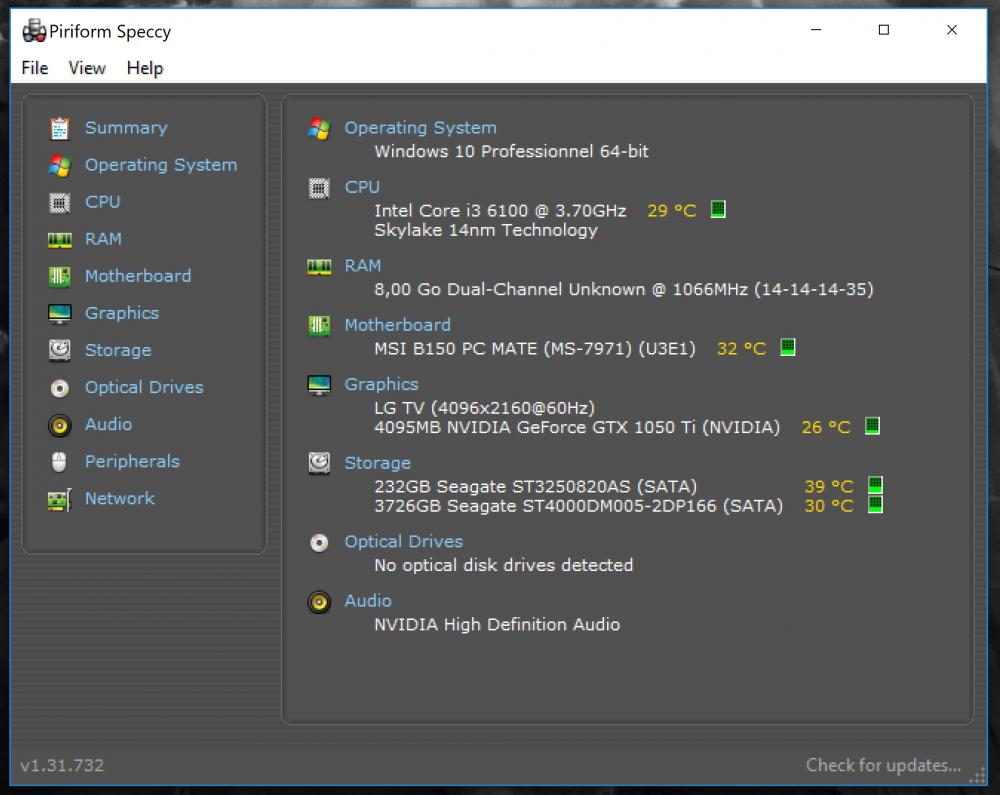Click the Optical Drives disc icon in sidebar
Image resolution: width=1000 pixels, height=795 pixels.
point(60,388)
